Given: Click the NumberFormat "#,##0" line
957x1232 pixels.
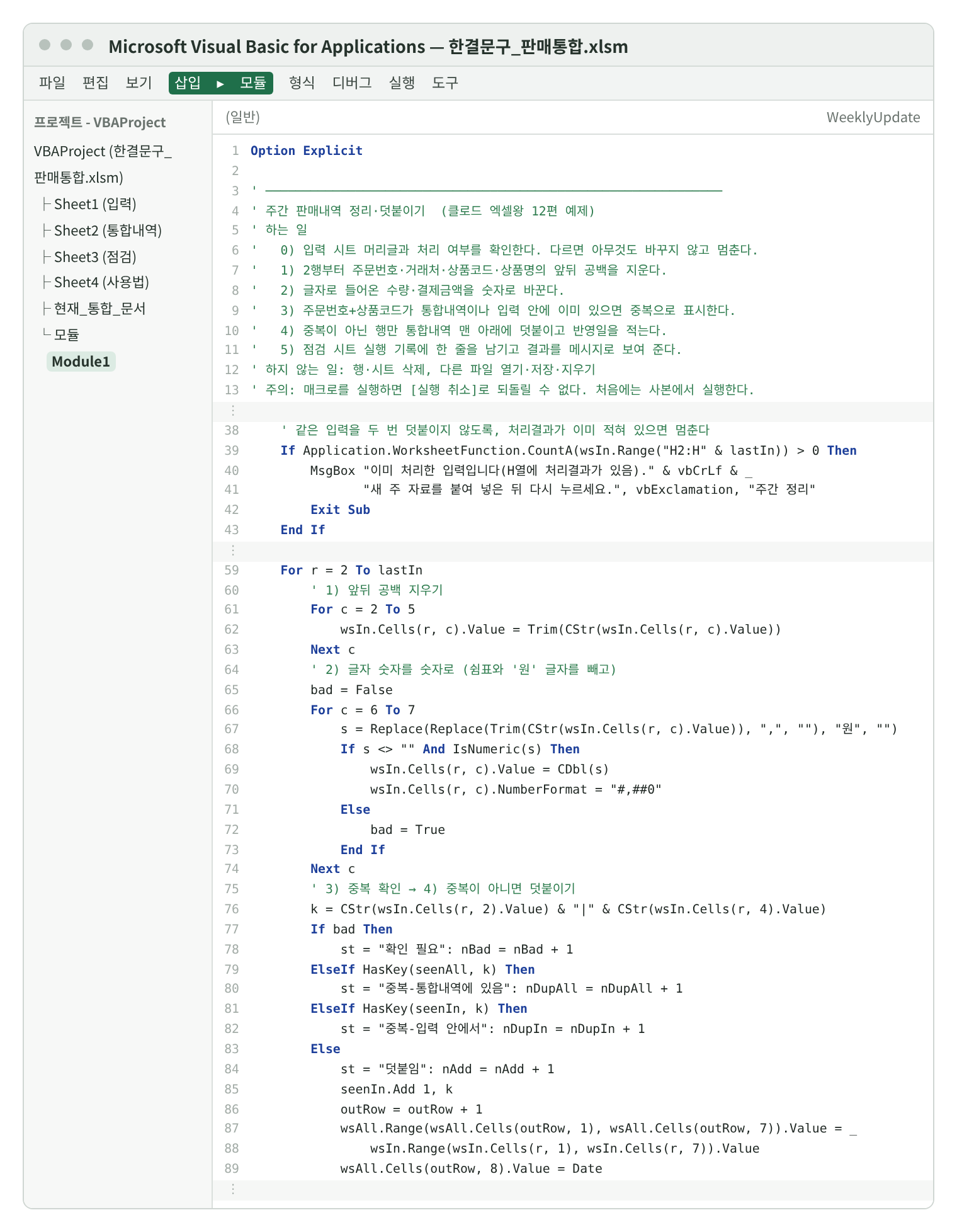Looking at the screenshot, I should (516, 789).
